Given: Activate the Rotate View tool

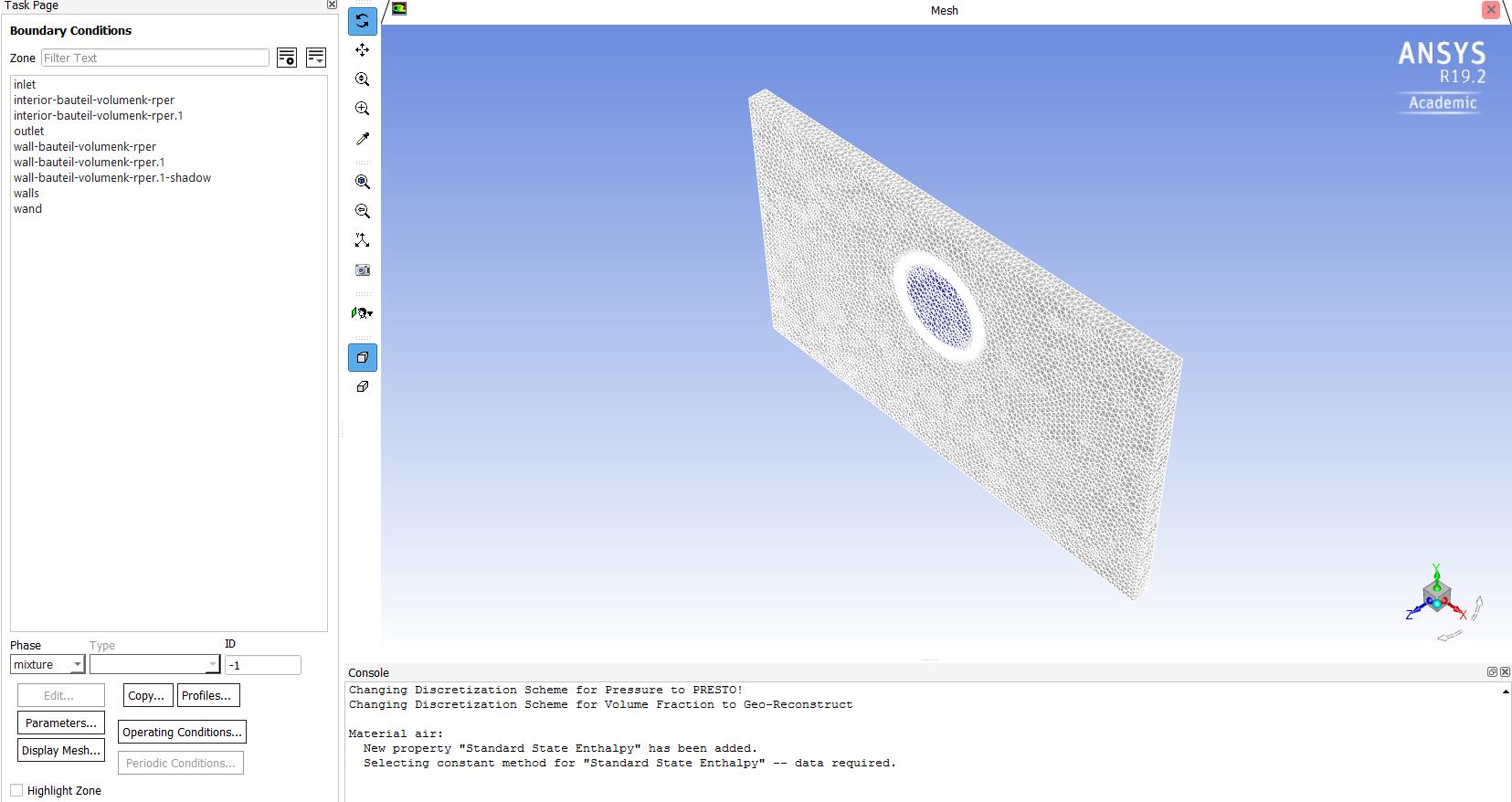Looking at the screenshot, I should click(x=363, y=21).
